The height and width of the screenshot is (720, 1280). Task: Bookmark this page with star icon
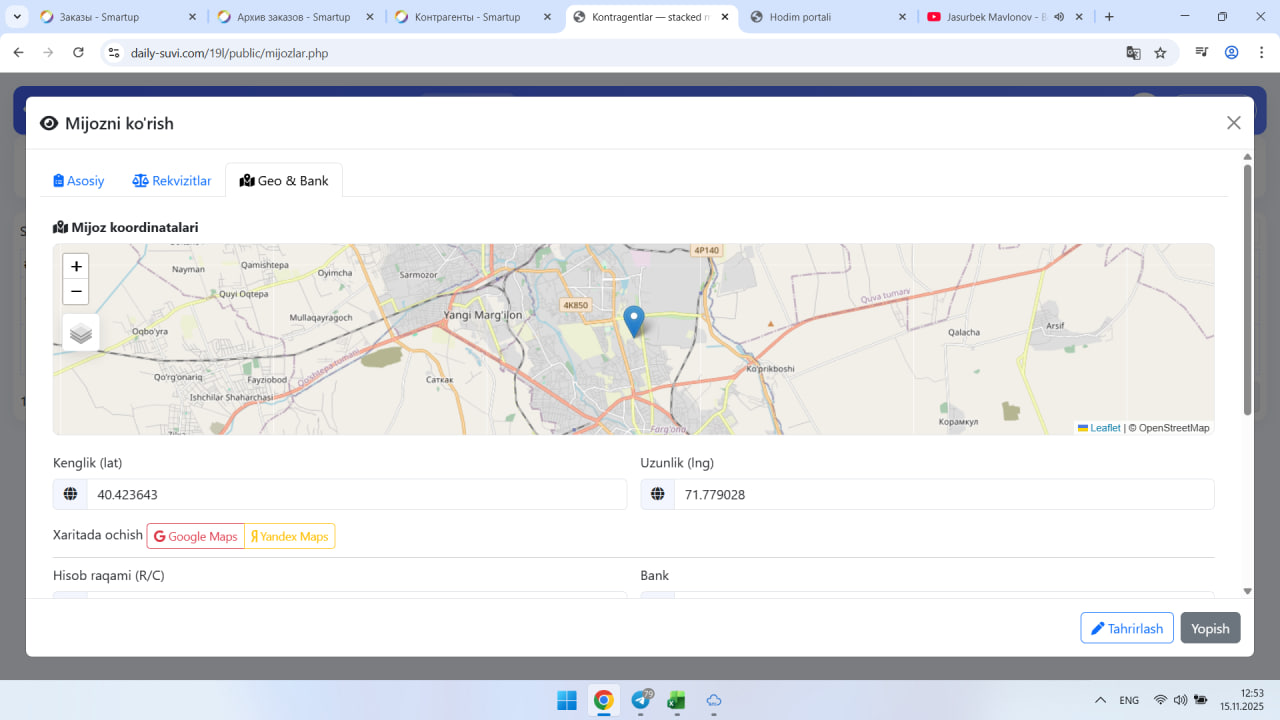point(1160,53)
